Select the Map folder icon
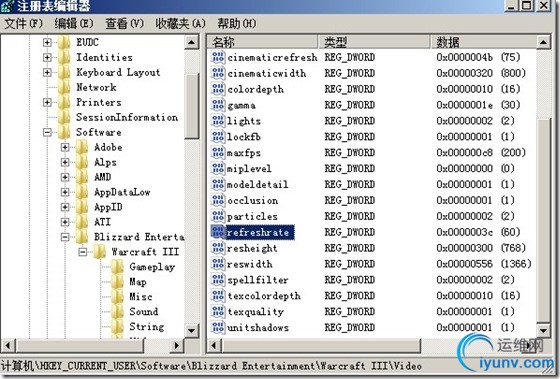This screenshot has width=560, height=379. (x=118, y=282)
